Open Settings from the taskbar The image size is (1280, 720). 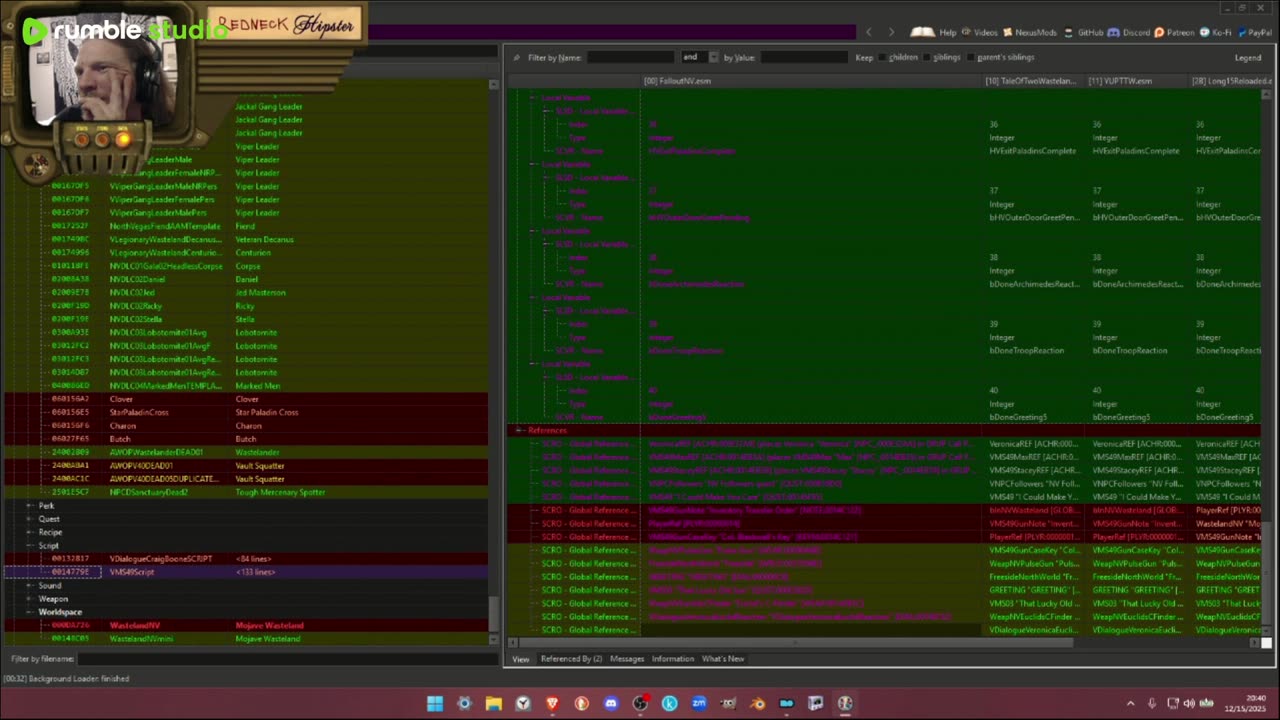point(464,703)
